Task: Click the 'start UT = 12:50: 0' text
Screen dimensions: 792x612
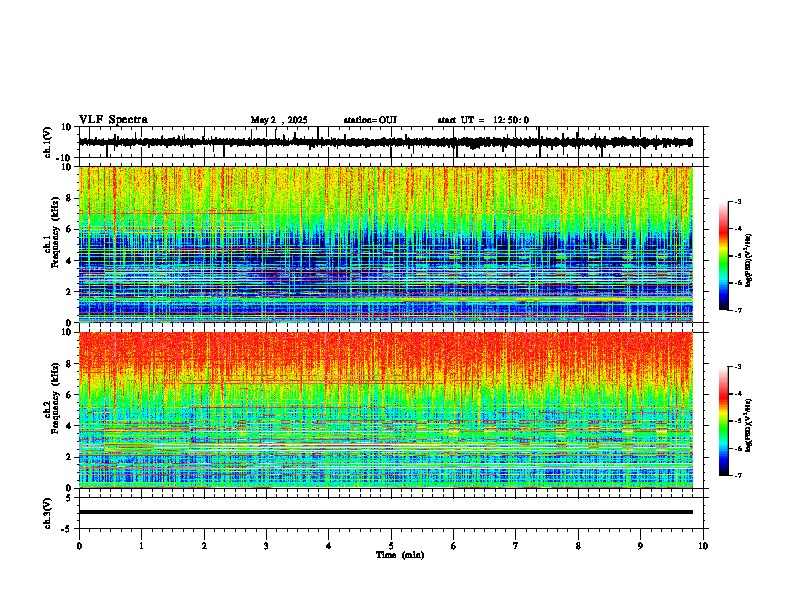Action: (483, 120)
